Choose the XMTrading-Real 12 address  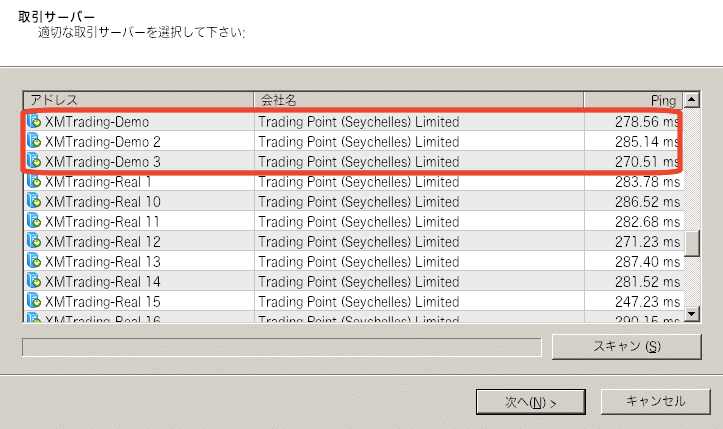[x=102, y=242]
